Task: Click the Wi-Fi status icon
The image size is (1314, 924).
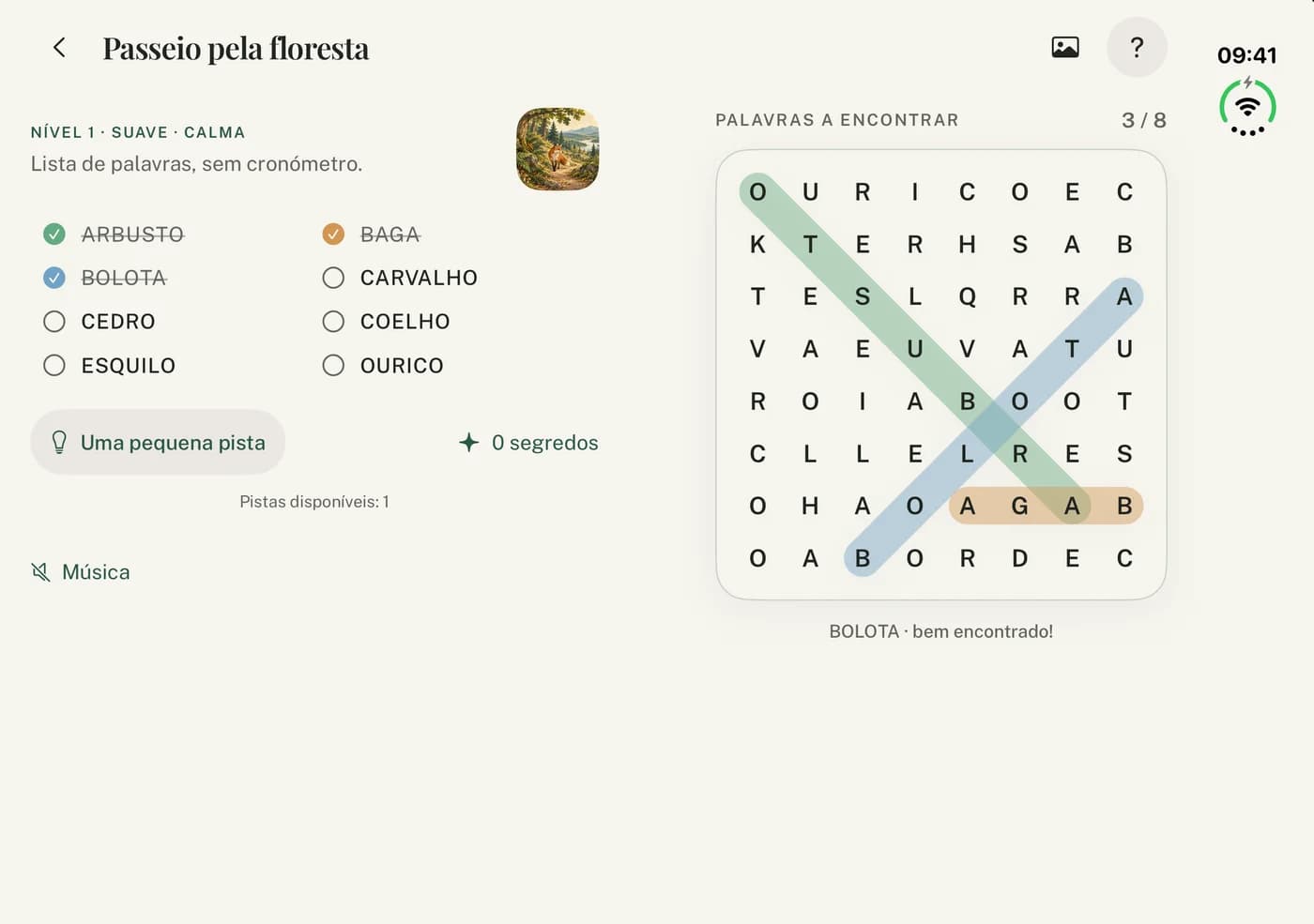Action: (x=1247, y=106)
